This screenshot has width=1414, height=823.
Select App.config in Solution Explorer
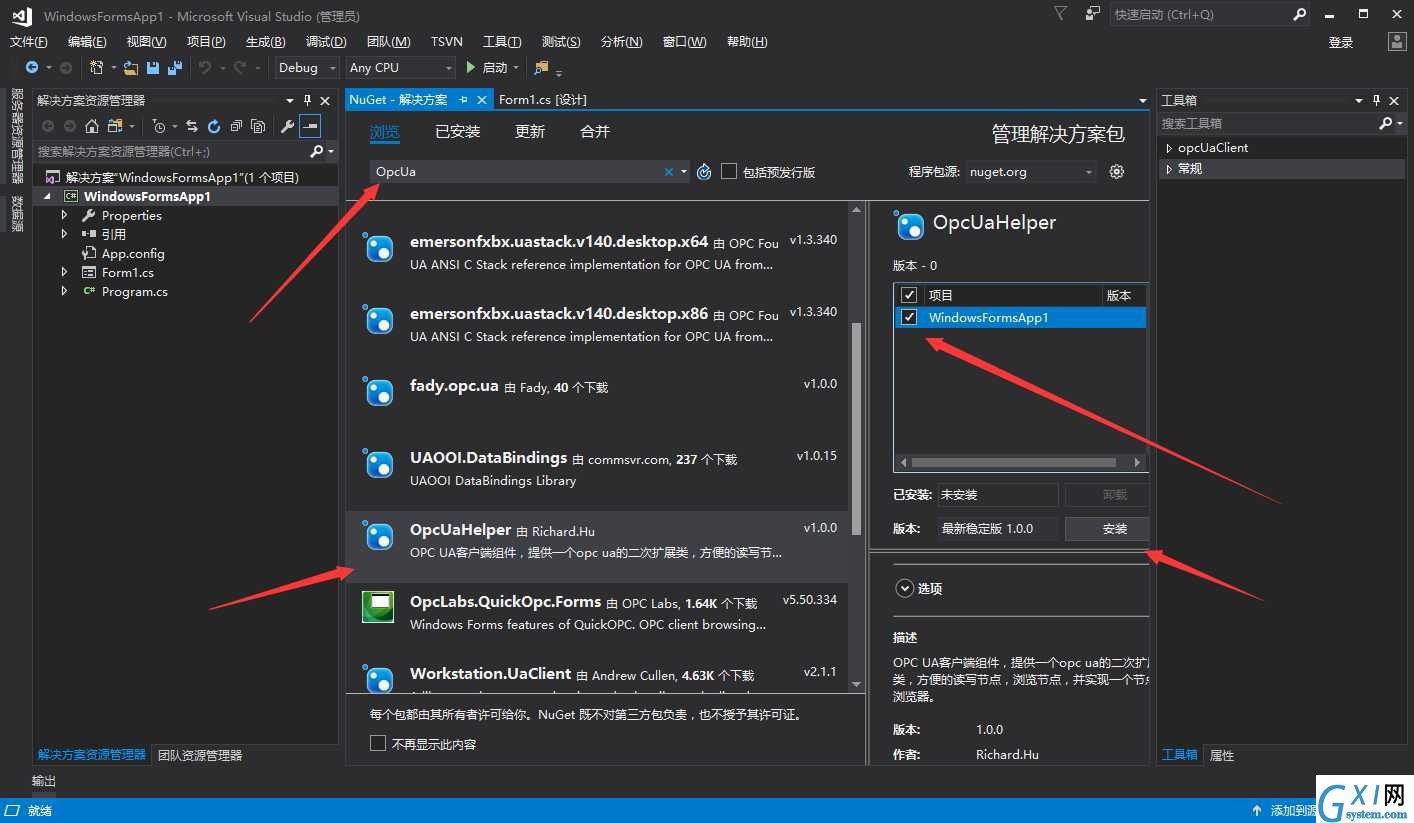point(133,253)
